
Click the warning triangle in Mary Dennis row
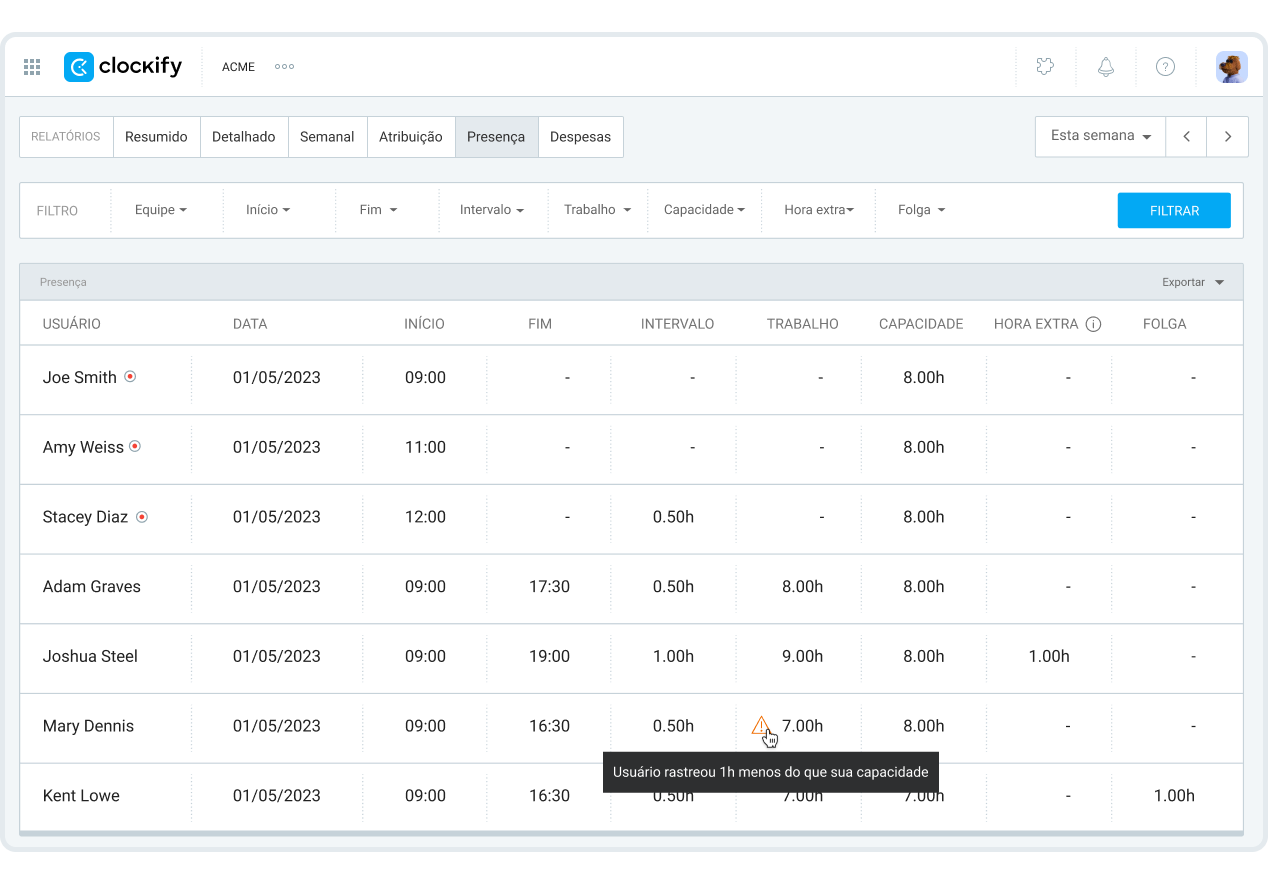tap(761, 725)
